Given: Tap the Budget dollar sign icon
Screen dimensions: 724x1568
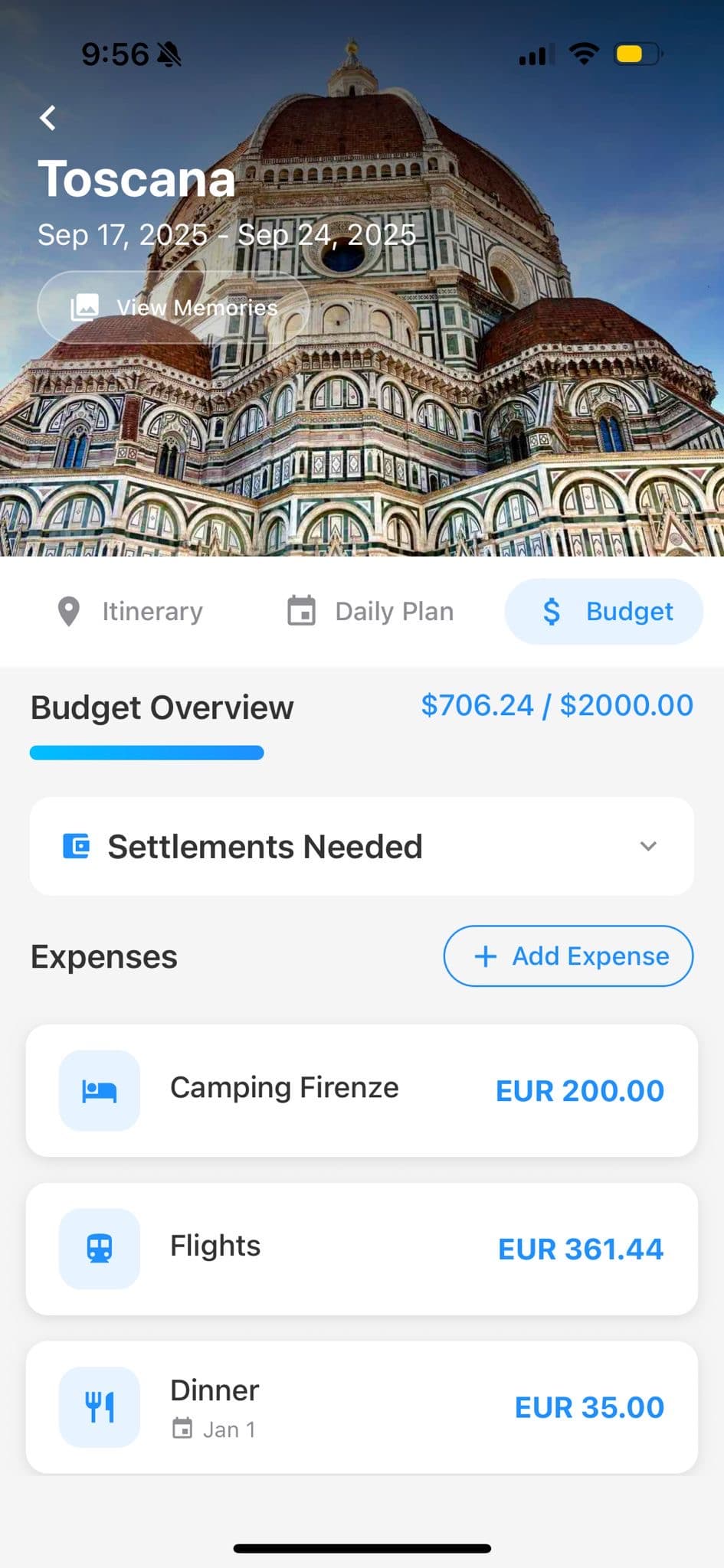Looking at the screenshot, I should pyautogui.click(x=551, y=612).
